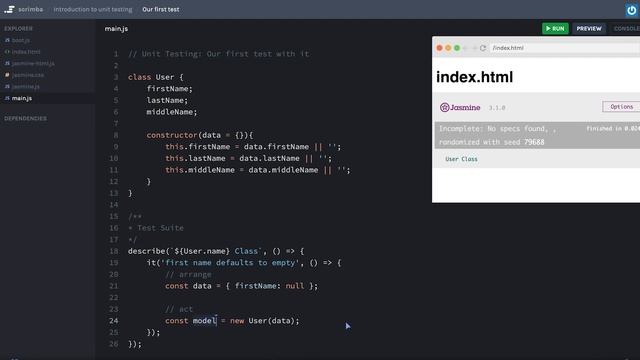640x360 pixels.
Task: Click the it('first name defaults to empty') line
Action: click(244, 263)
